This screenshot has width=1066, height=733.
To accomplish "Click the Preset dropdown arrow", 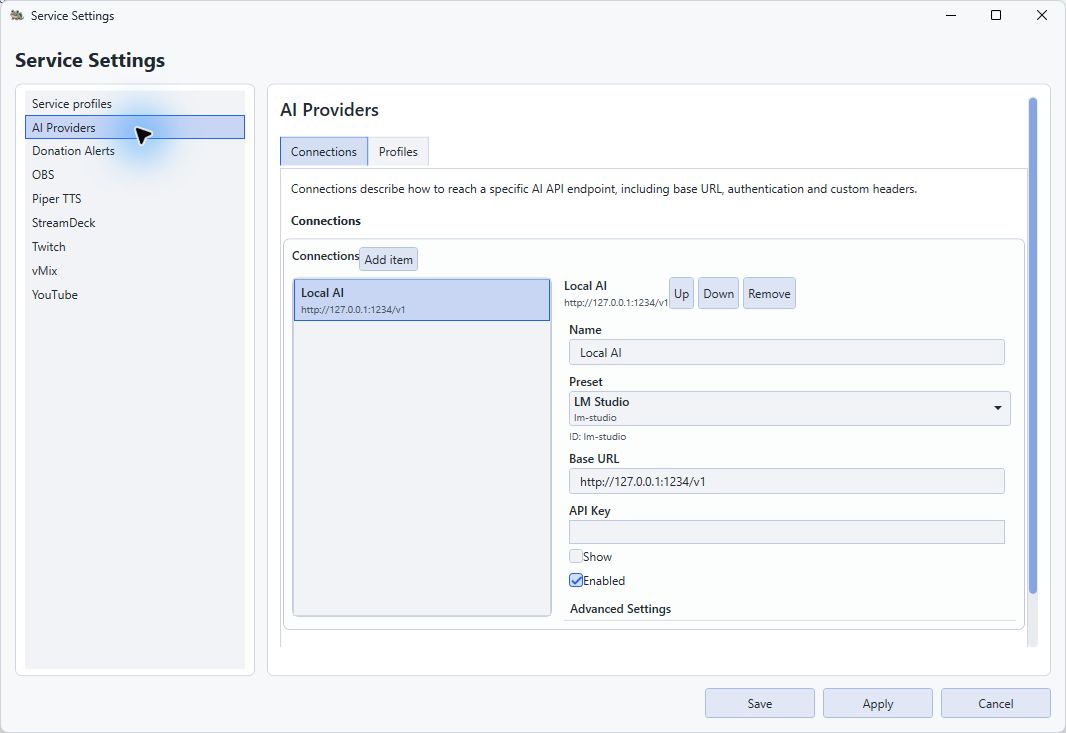I will [x=997, y=408].
